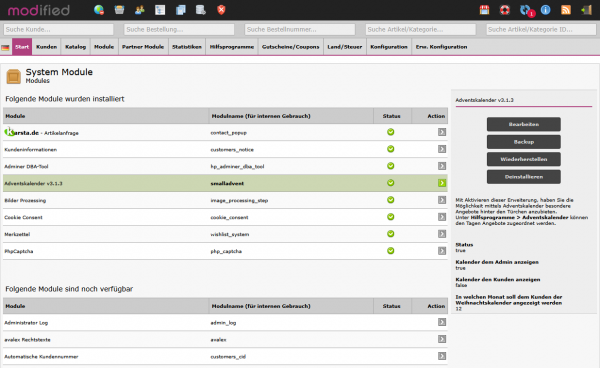
Task: Click action arrow for customers_notice row
Action: point(442,149)
